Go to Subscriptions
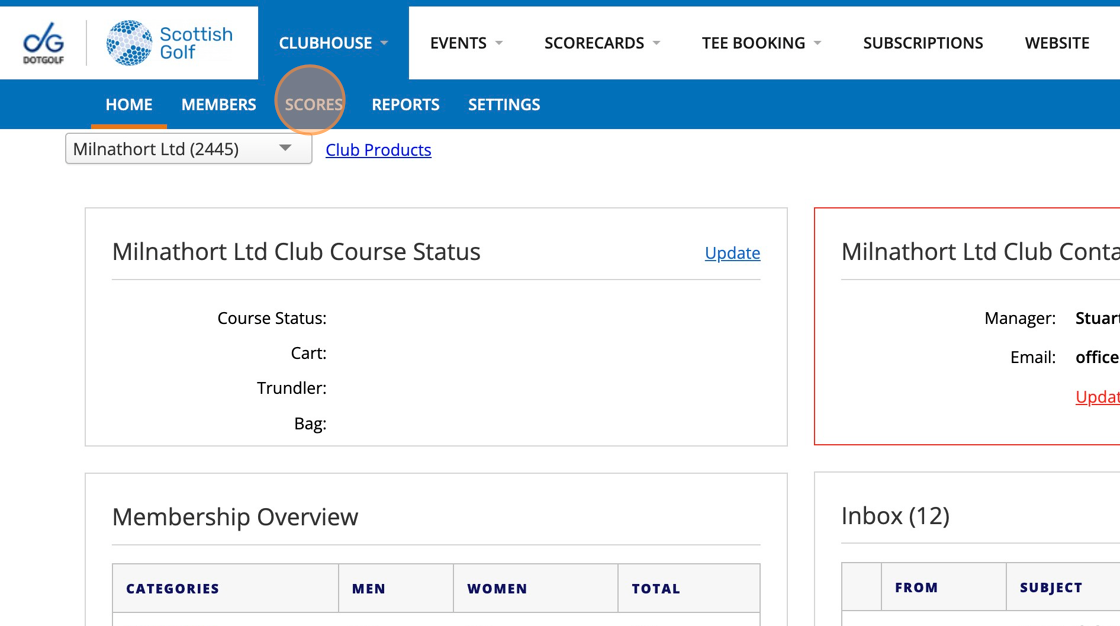This screenshot has height=626, width=1120. tap(923, 43)
